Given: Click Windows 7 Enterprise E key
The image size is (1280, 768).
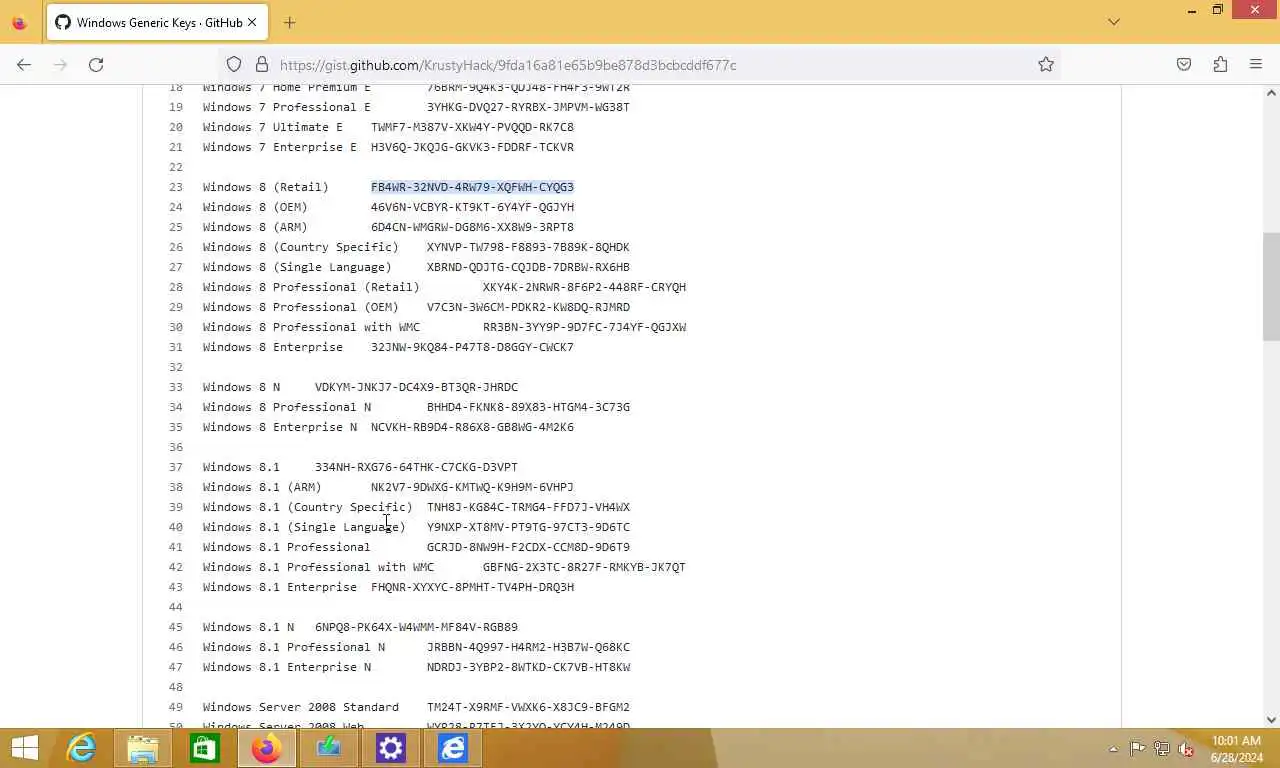Looking at the screenshot, I should (472, 147).
